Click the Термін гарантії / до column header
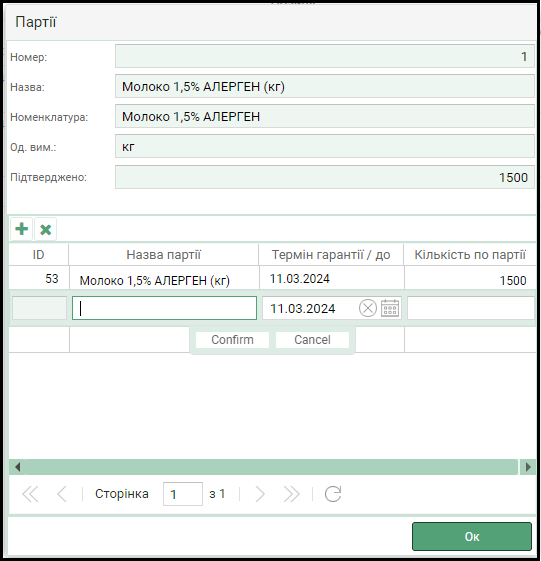The width and height of the screenshot is (541, 561). pos(331,255)
